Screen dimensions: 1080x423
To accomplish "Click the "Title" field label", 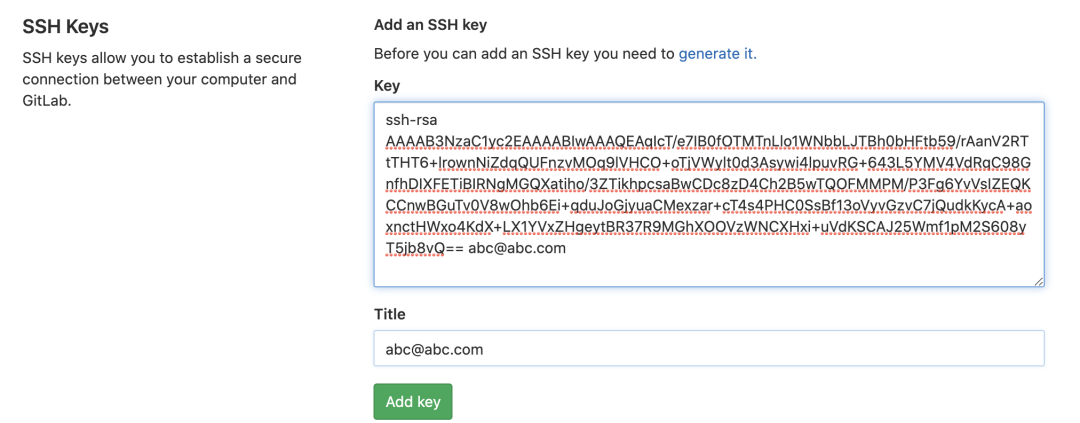I will [389, 314].
